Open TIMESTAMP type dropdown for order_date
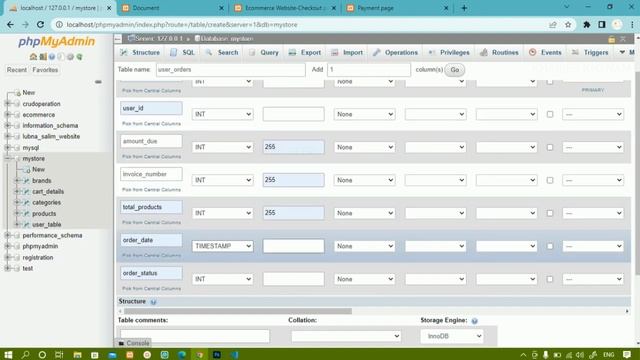 [x=222, y=246]
